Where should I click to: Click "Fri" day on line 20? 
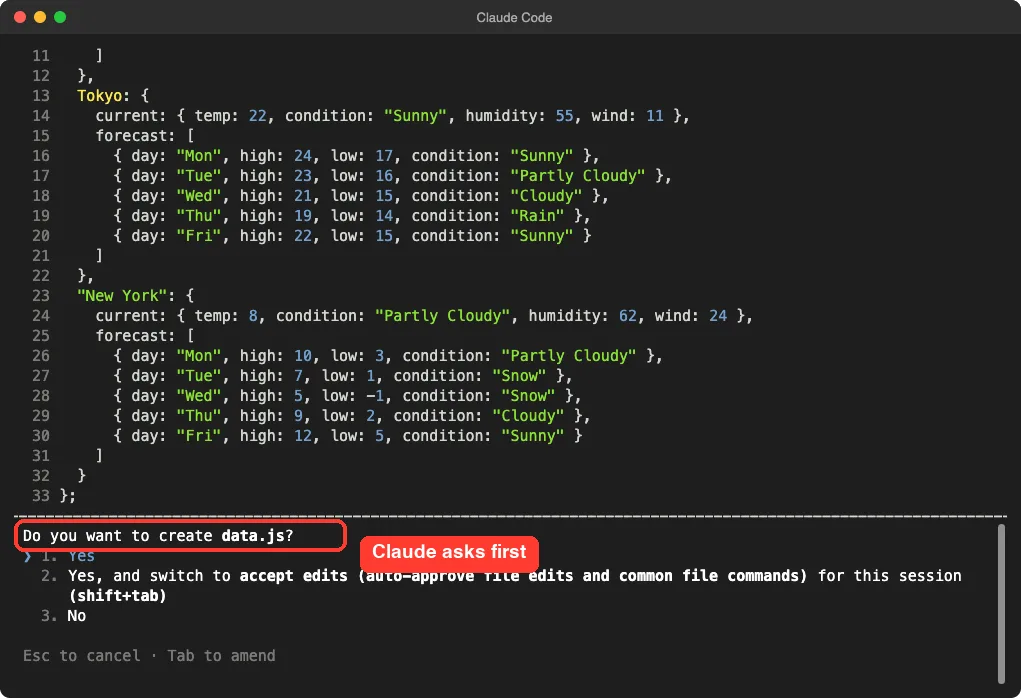(199, 236)
